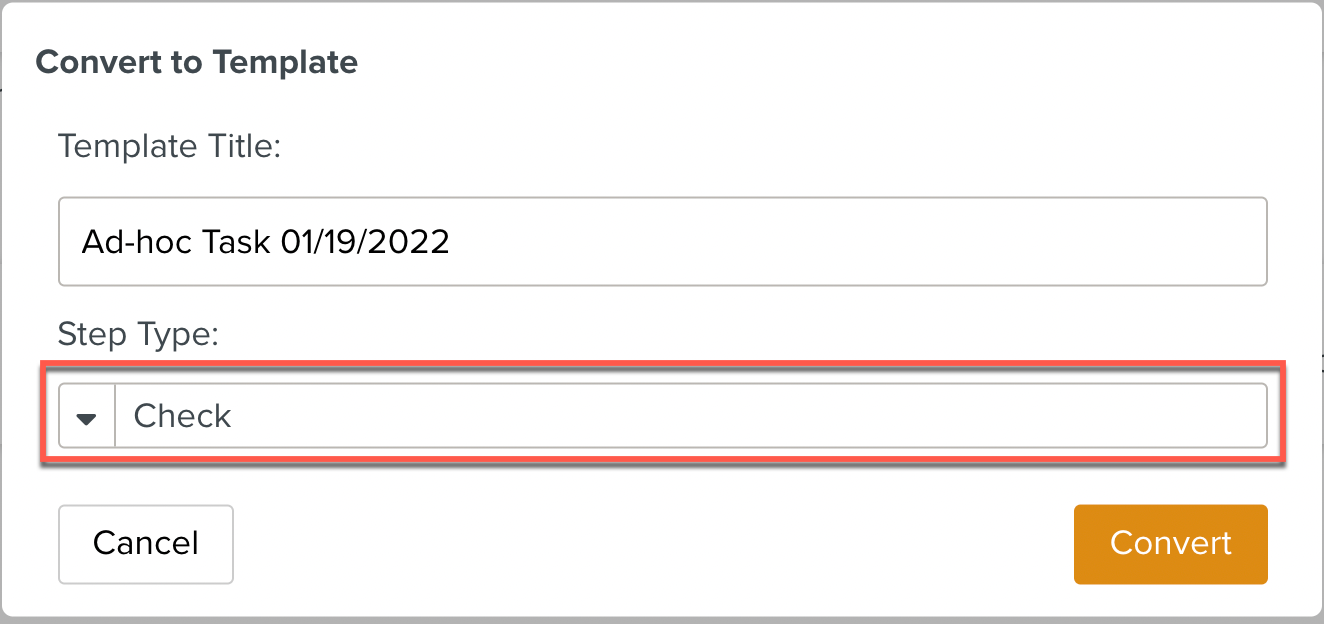
Task: Expand the Step Type list via the triangle icon
Action: click(87, 417)
